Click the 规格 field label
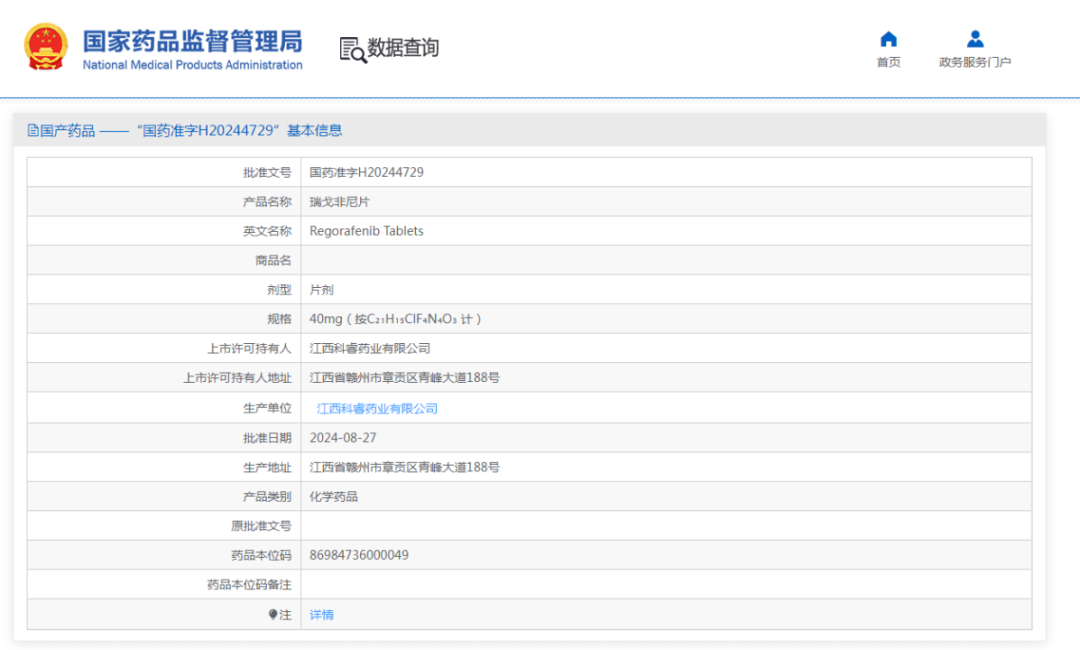Image resolution: width=1080 pixels, height=650 pixels. pos(280,319)
